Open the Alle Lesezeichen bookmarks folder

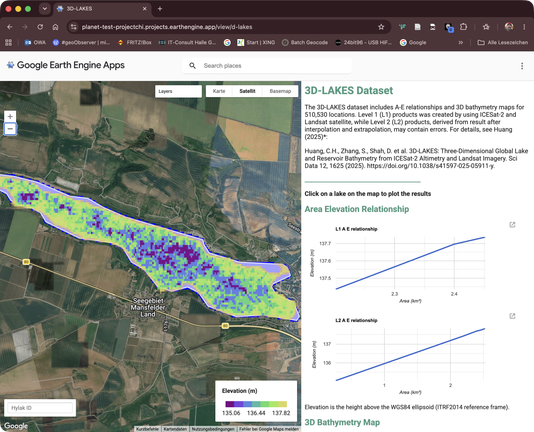click(x=503, y=43)
